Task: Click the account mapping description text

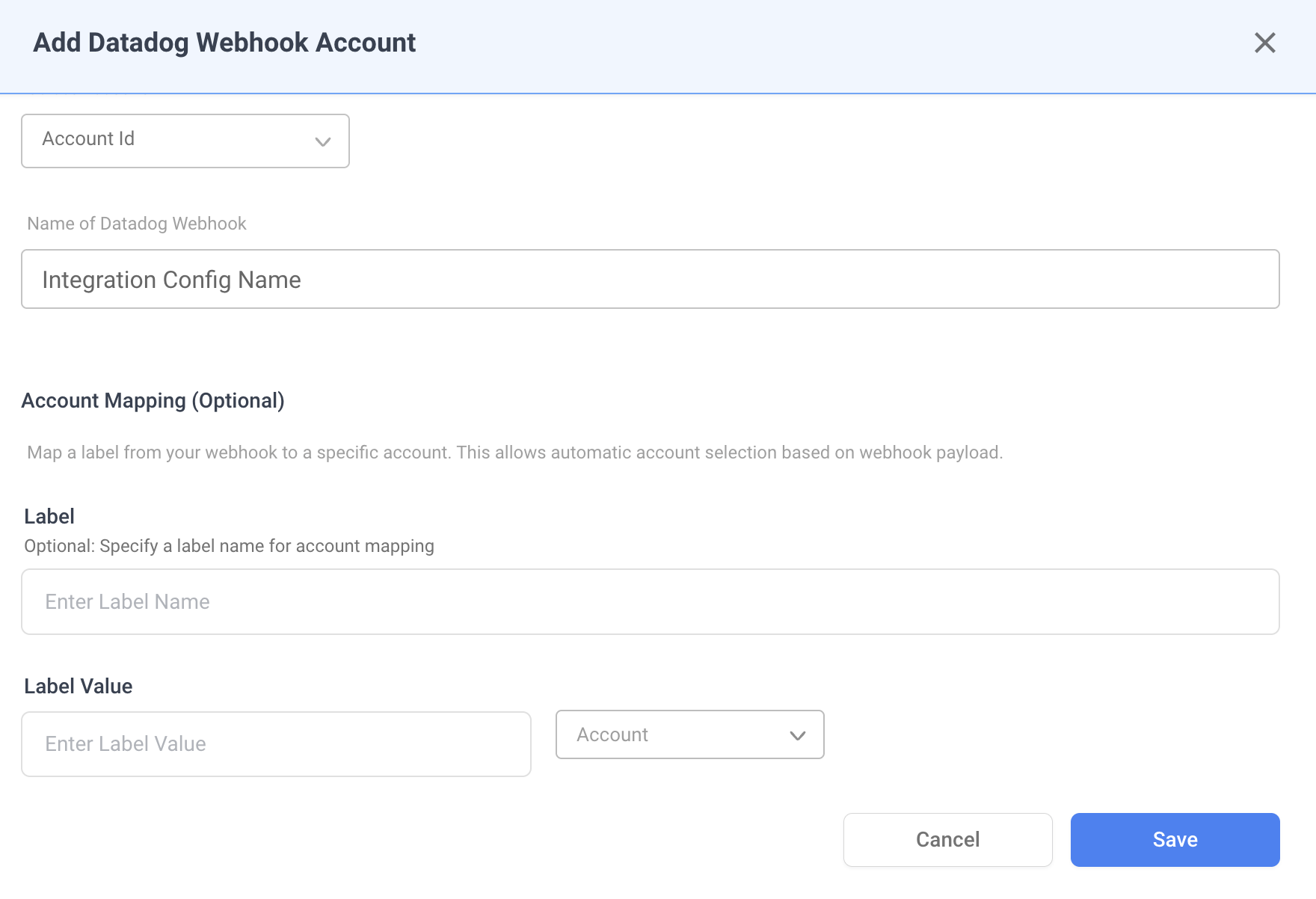Action: point(514,452)
